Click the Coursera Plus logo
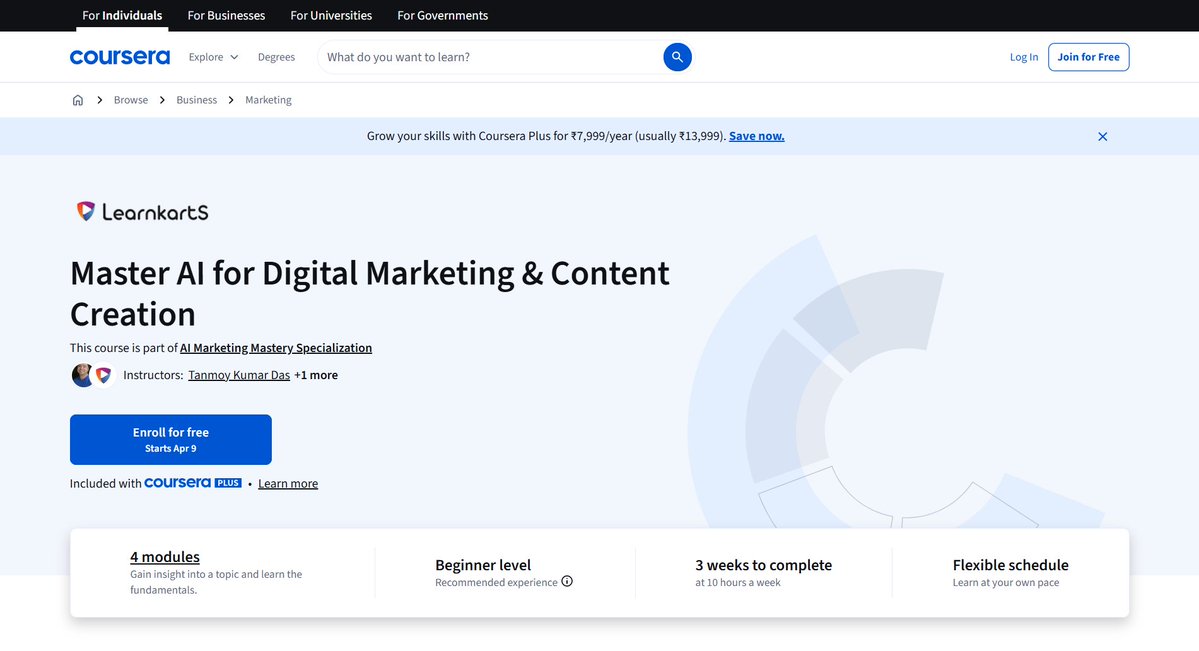Screen dimensions: 1199x651 click(x=193, y=483)
